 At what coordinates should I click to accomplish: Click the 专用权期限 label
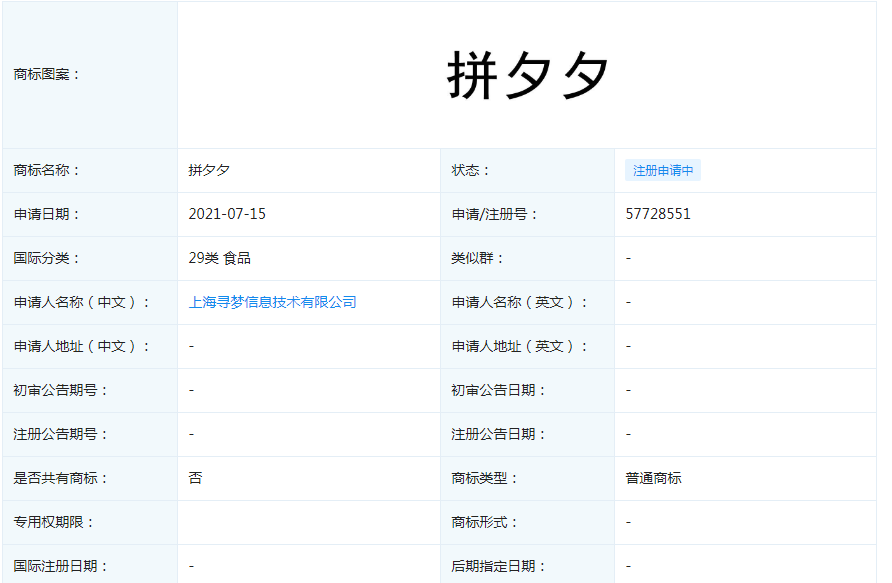pyautogui.click(x=54, y=522)
